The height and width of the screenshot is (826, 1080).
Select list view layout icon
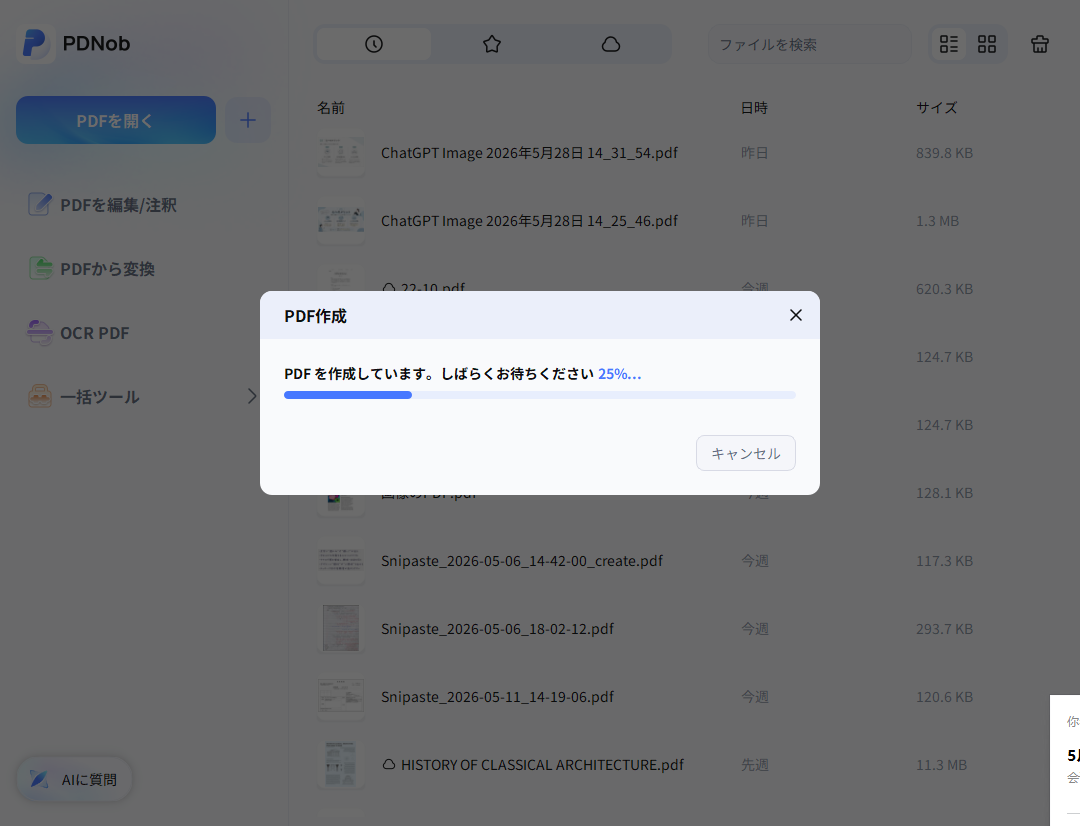(x=949, y=44)
